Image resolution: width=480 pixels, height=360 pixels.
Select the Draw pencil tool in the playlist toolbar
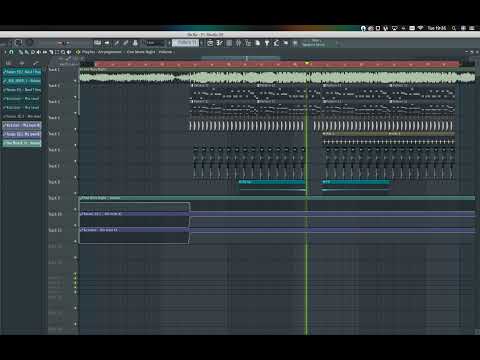[x=21, y=52]
